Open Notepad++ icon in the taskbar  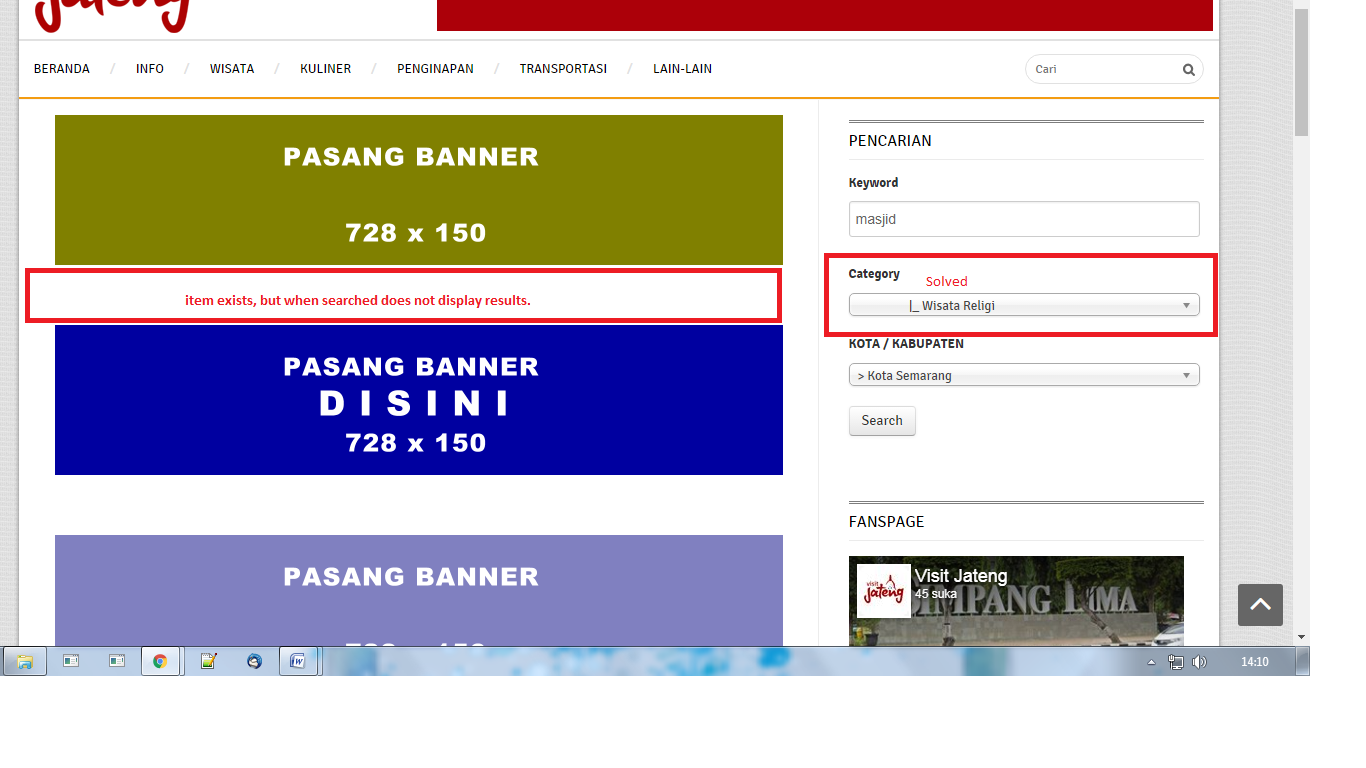coord(208,661)
